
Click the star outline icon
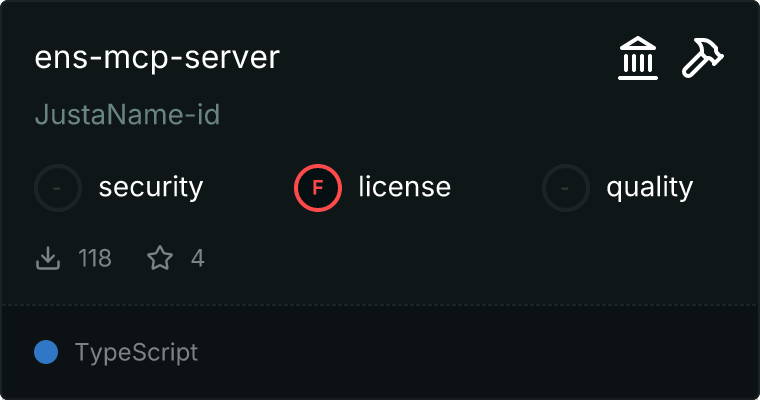160,259
